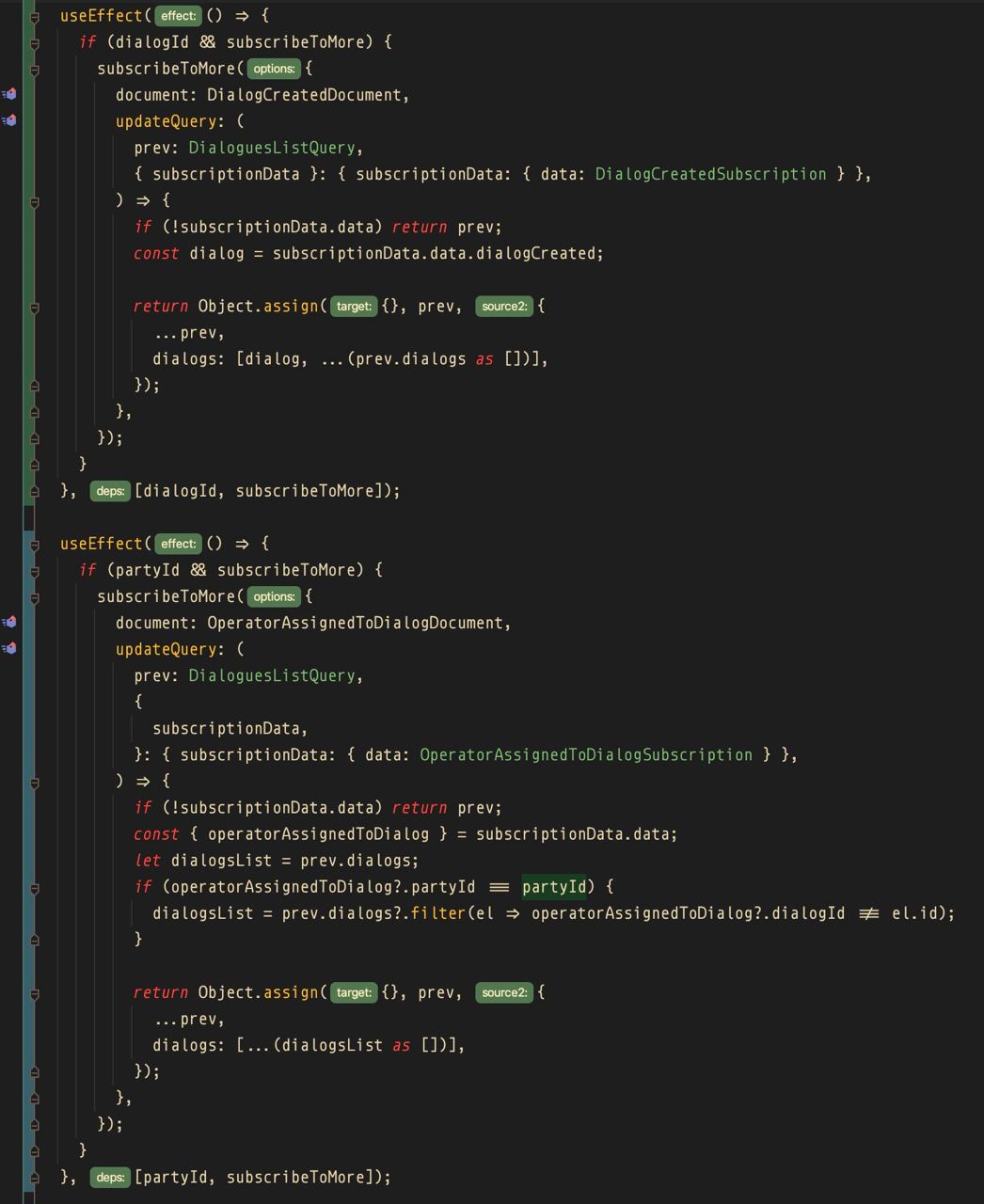This screenshot has height=1204, width=984.
Task: Click 'source2:' hint above '[dialog, ...(prev.dialogs' line
Action: (x=504, y=306)
